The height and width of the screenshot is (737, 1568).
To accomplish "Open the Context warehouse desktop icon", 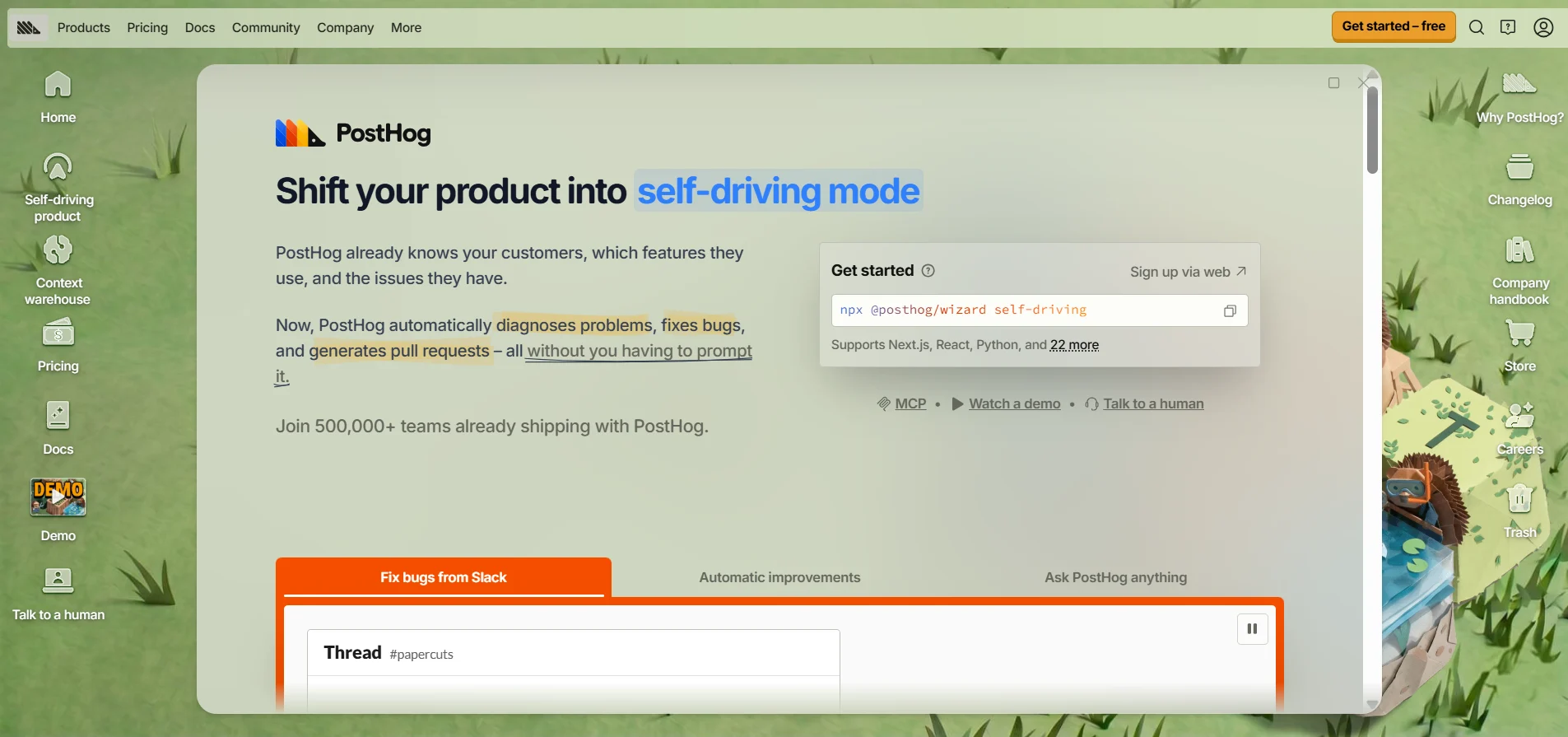I will [x=58, y=271].
